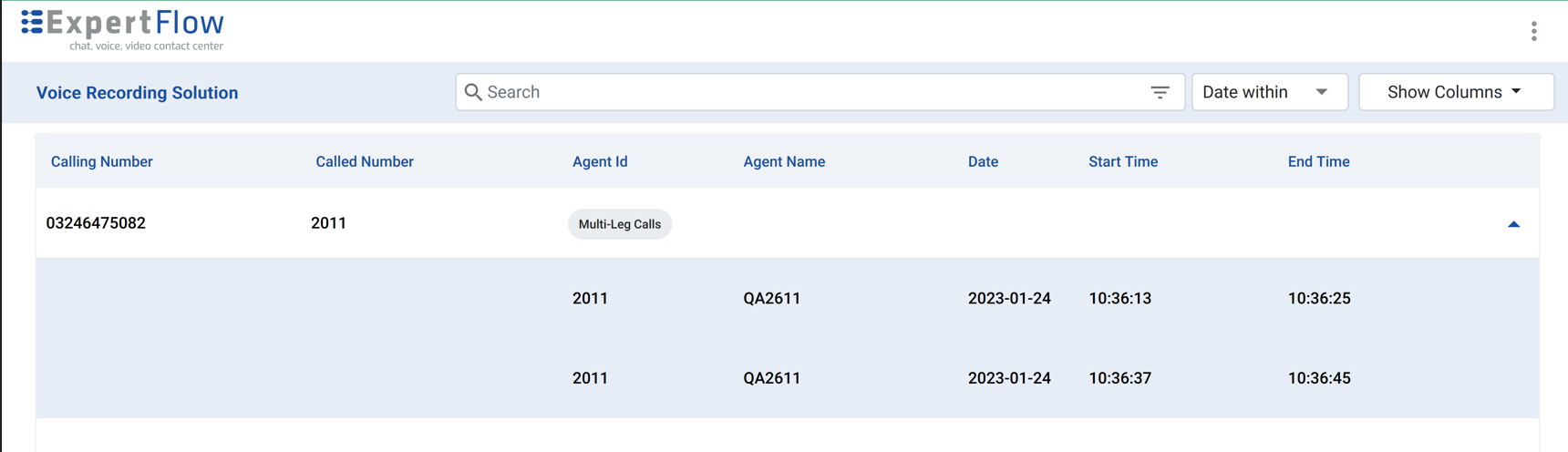Click the Start Time column header
This screenshot has width=1568, height=452.
(x=1123, y=161)
